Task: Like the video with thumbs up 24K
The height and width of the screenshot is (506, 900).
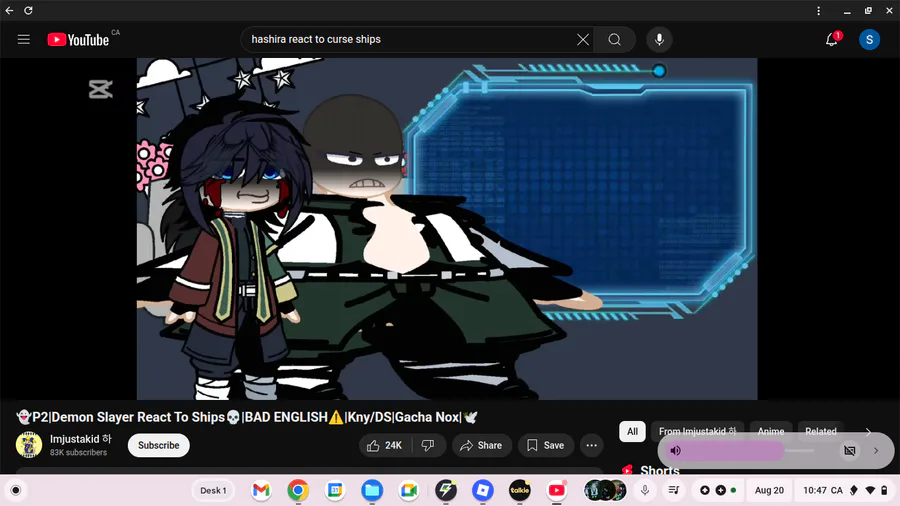Action: pyautogui.click(x=385, y=445)
